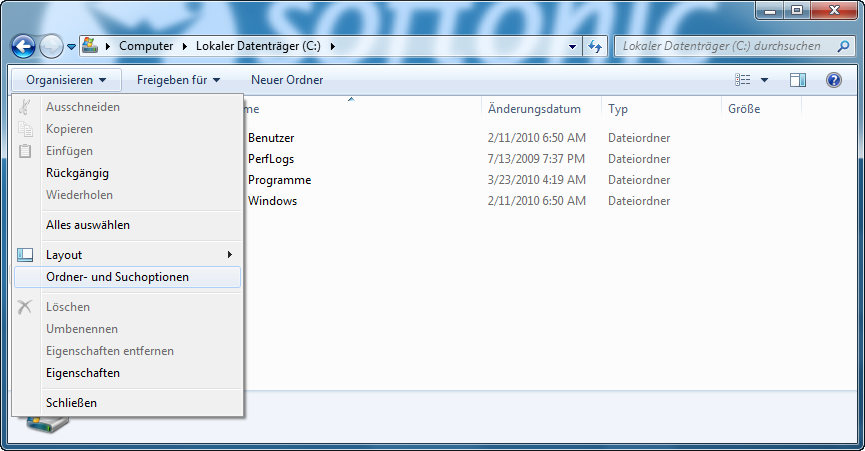Click the refresh icon beside address bar
Screen dimensions: 865x451
click(595, 46)
